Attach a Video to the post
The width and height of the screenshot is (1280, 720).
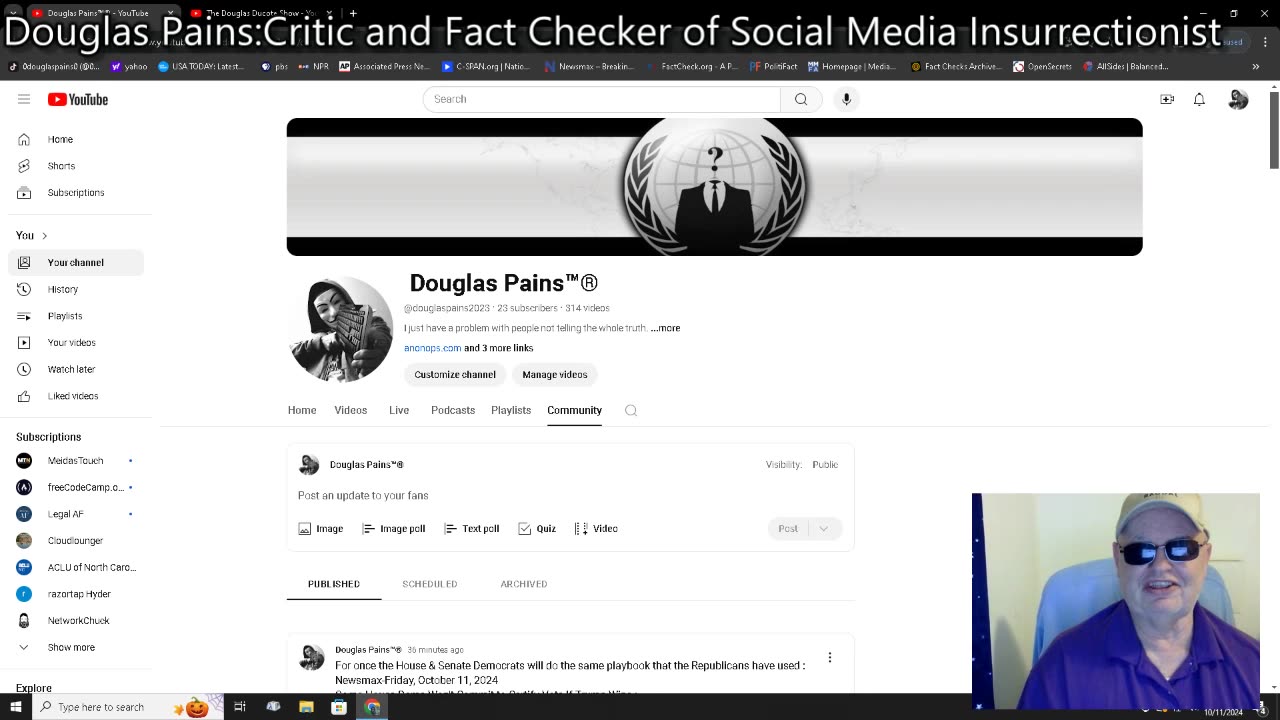[596, 528]
